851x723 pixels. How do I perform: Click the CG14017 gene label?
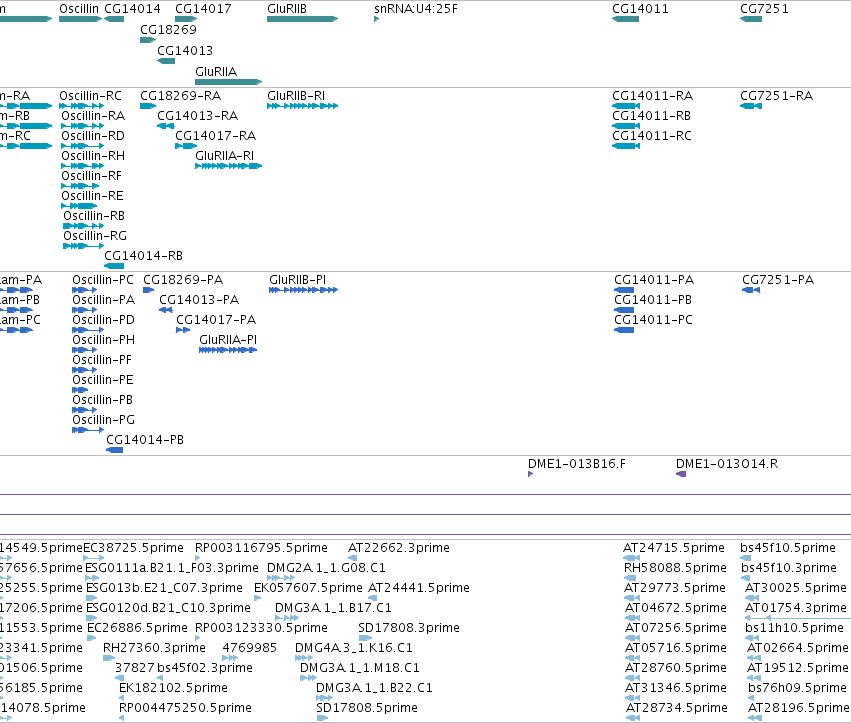point(203,9)
